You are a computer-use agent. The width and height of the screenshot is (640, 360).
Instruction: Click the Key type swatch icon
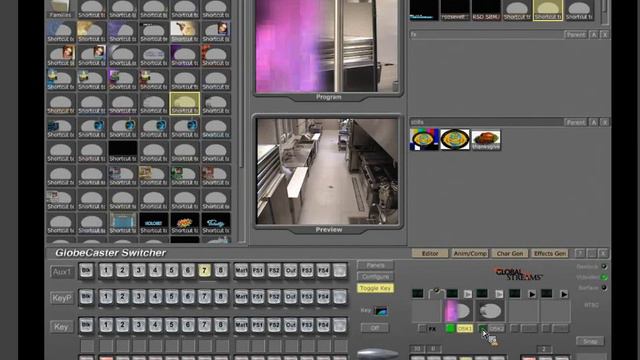coord(380,311)
